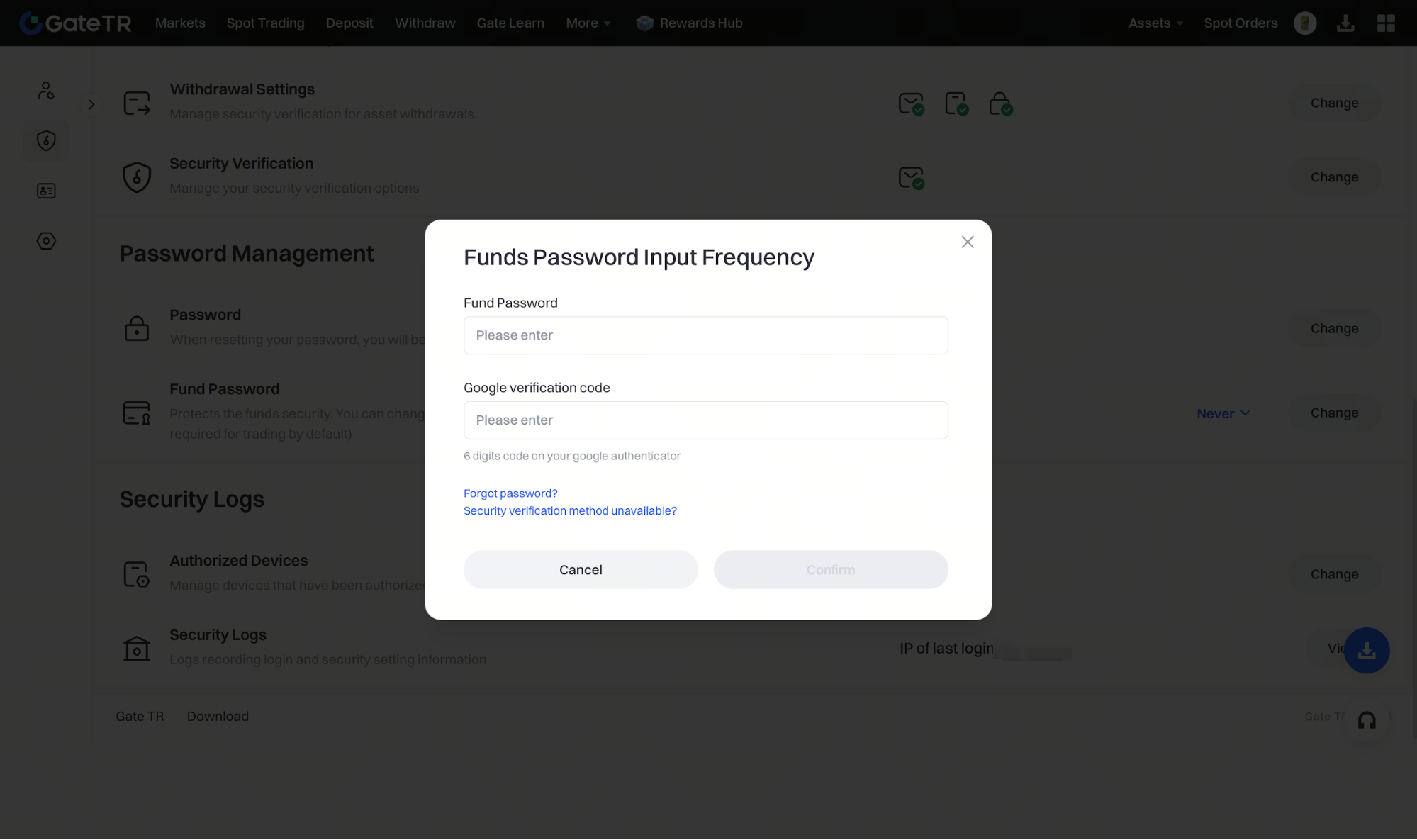Open the profile avatar icon

[1304, 23]
